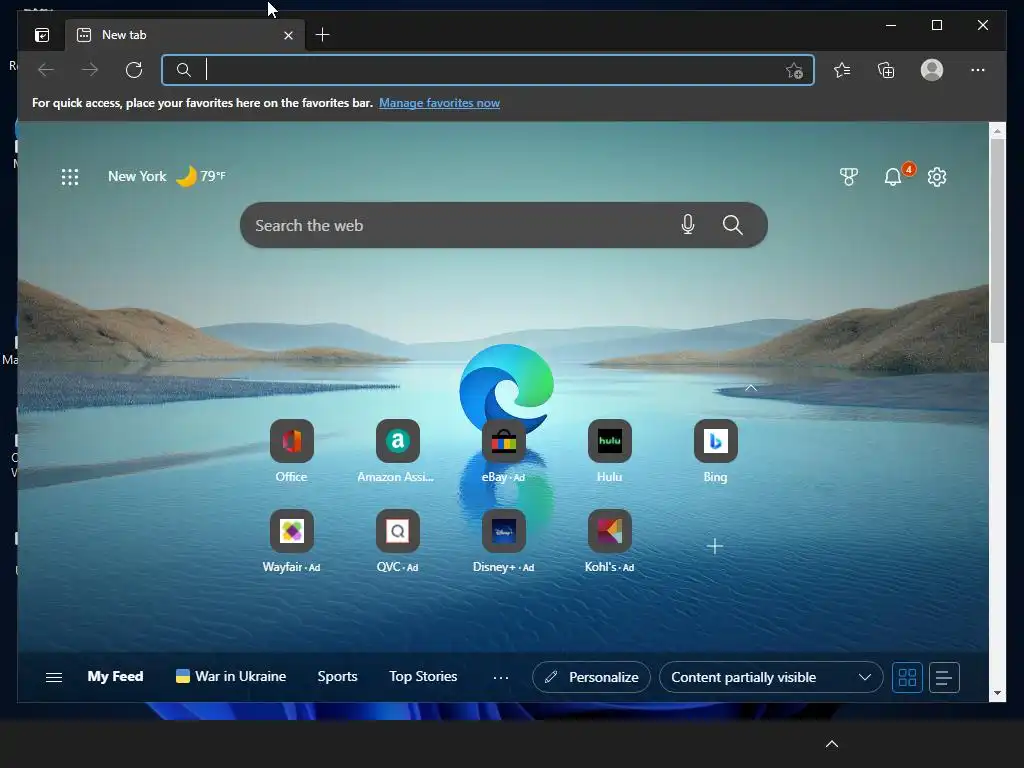Show hidden icons chevron in taskbar
The height and width of the screenshot is (768, 1024).
[832, 744]
